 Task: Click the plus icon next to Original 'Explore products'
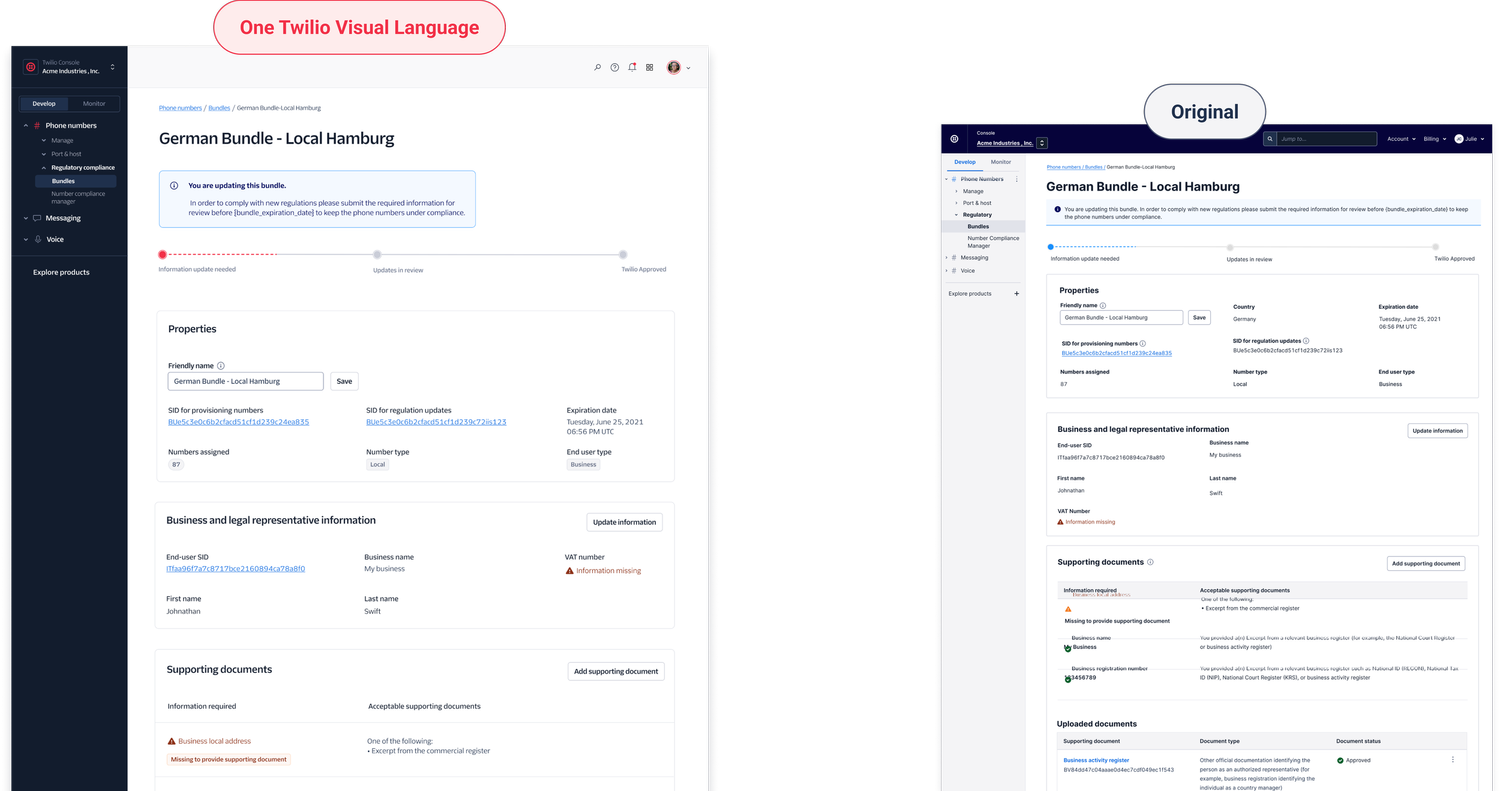(x=1017, y=293)
